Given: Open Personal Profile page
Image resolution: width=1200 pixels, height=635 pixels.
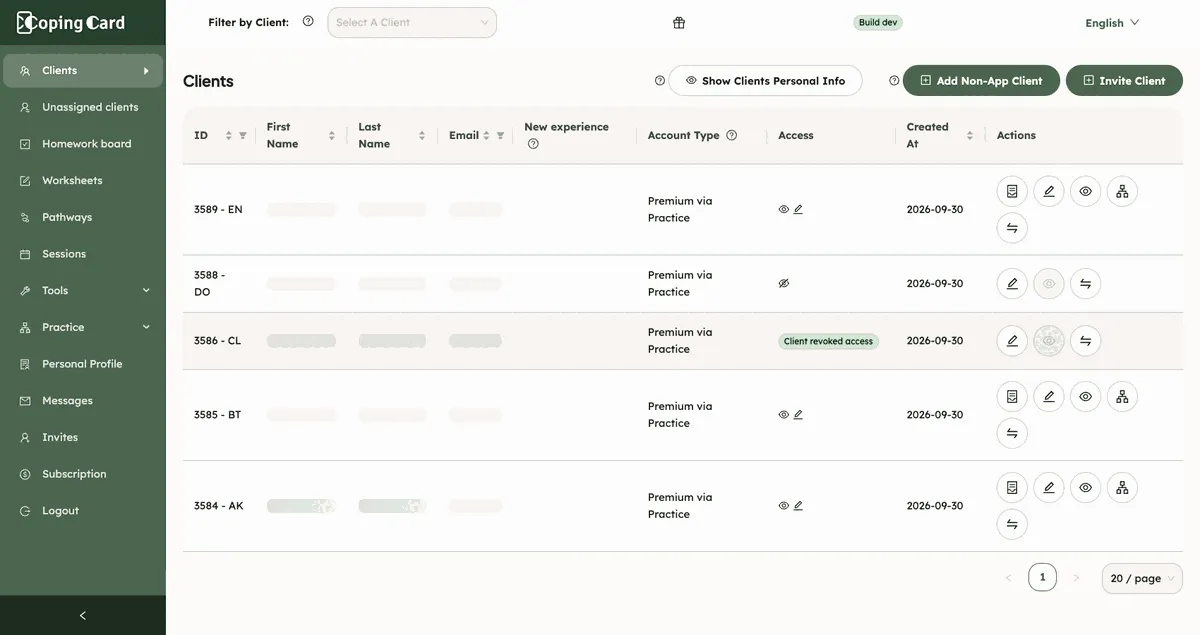Looking at the screenshot, I should [83, 364].
